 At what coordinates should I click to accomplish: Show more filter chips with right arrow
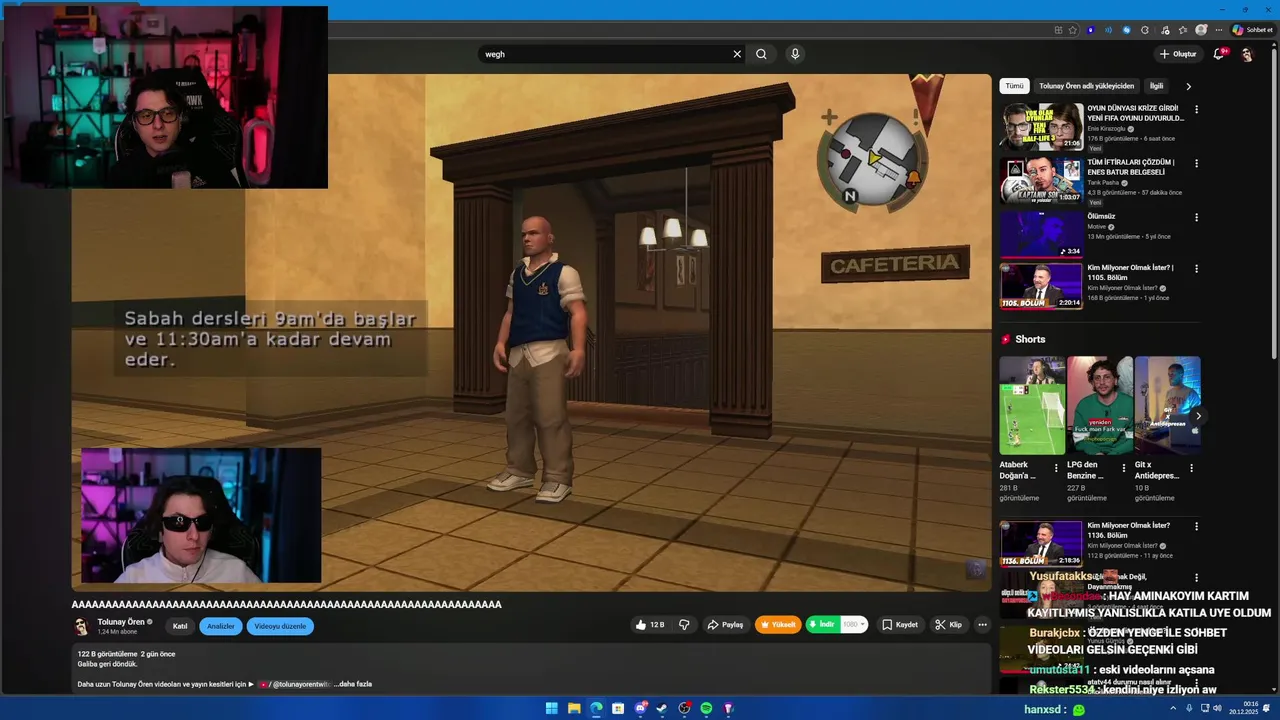point(1188,86)
